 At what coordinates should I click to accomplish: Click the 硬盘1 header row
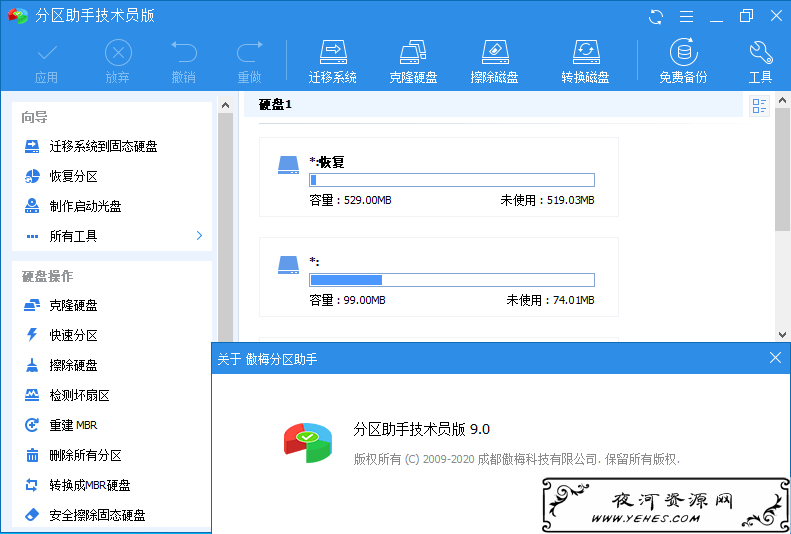tap(493, 105)
